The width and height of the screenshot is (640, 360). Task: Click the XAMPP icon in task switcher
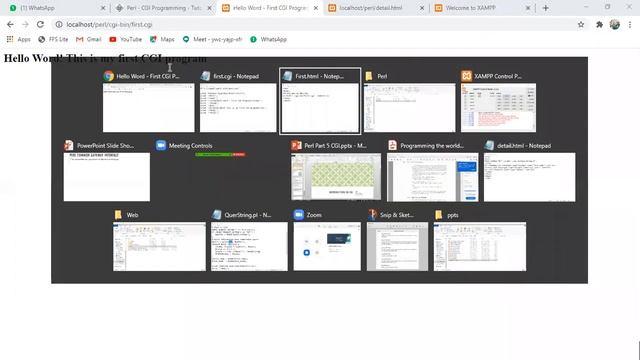click(466, 76)
